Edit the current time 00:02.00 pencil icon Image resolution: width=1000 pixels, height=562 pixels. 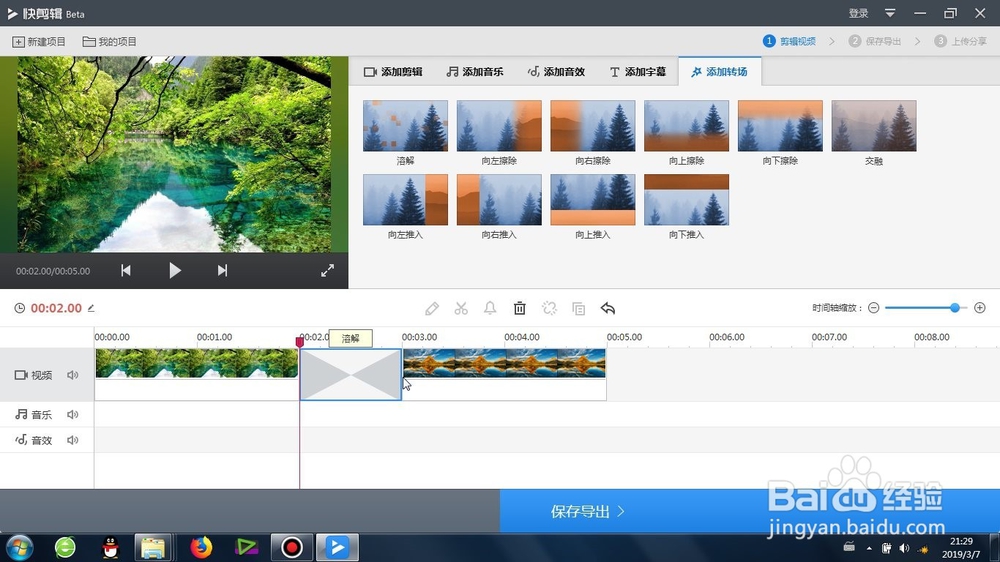91,308
